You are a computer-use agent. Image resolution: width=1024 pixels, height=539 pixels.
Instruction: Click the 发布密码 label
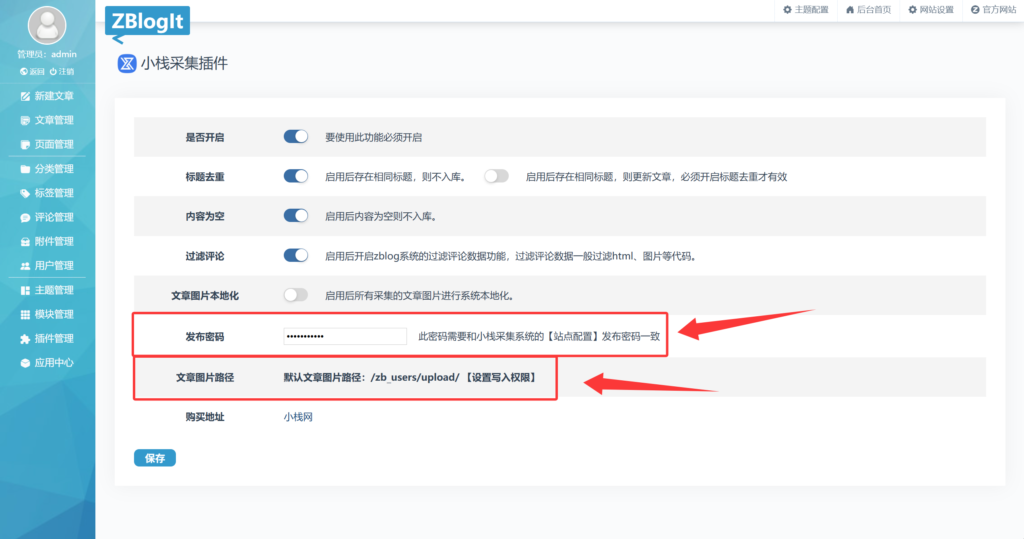point(204,337)
